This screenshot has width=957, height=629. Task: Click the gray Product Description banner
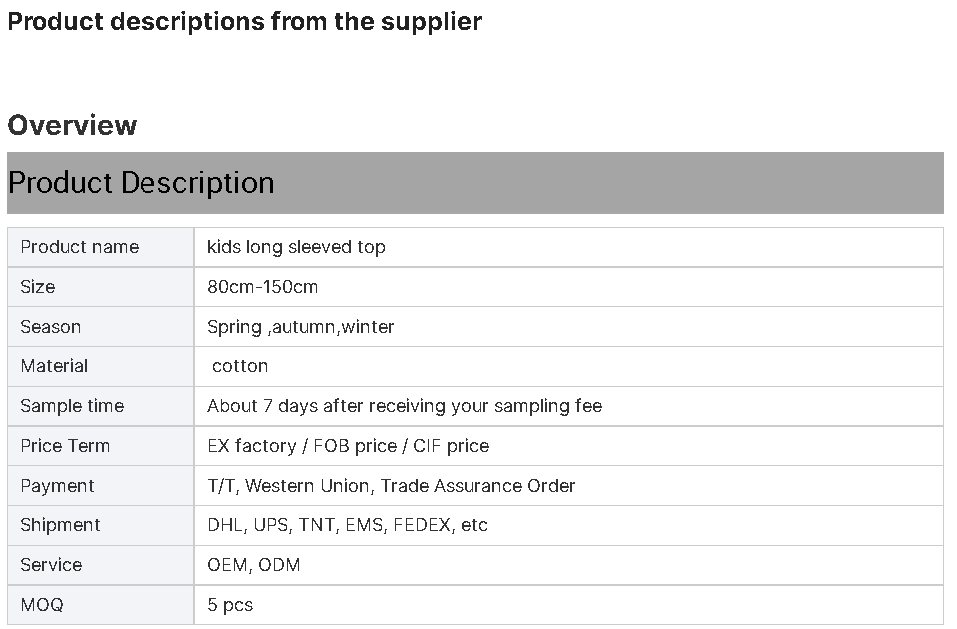click(475, 183)
